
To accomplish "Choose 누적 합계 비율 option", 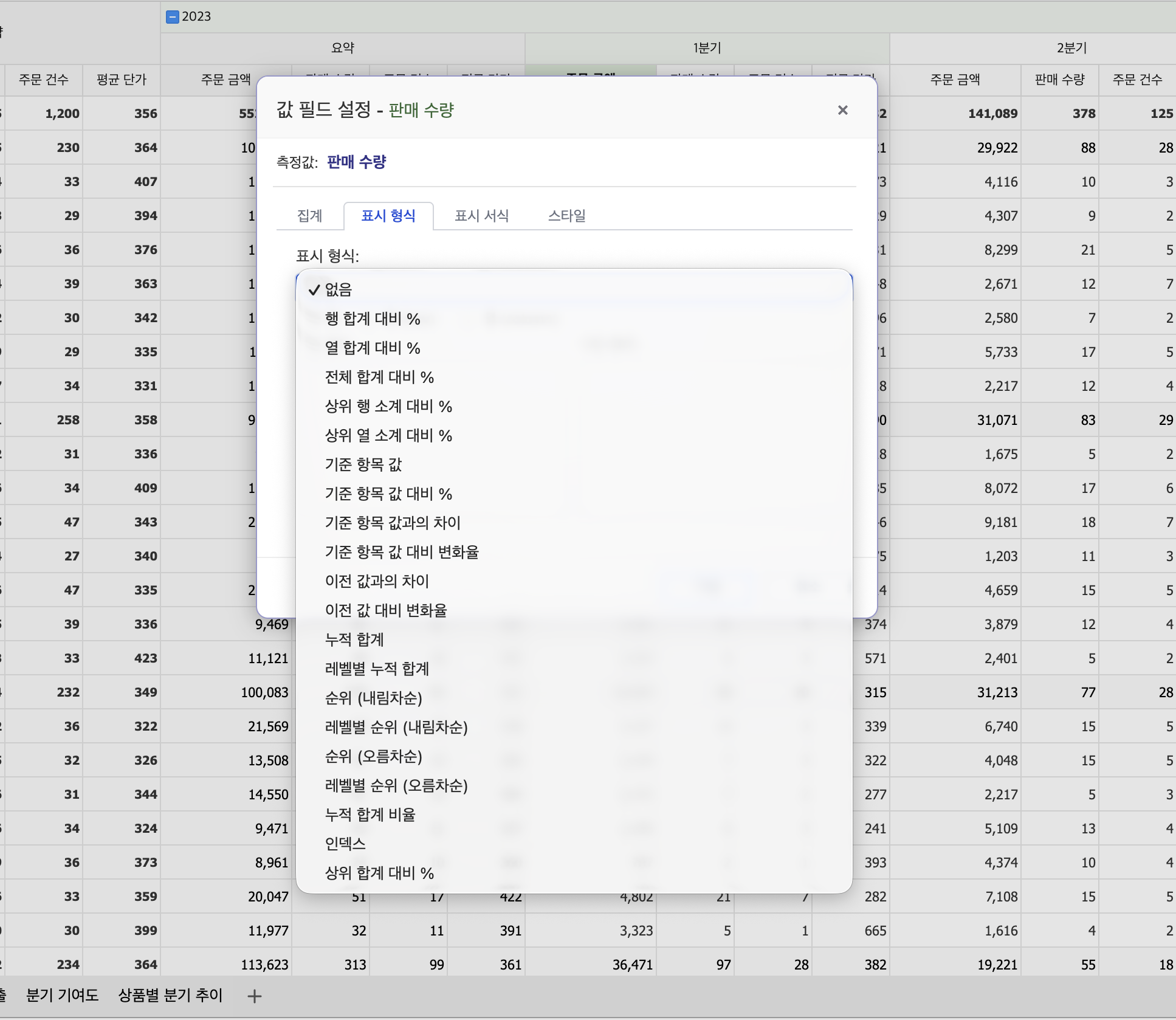I will point(574,815).
